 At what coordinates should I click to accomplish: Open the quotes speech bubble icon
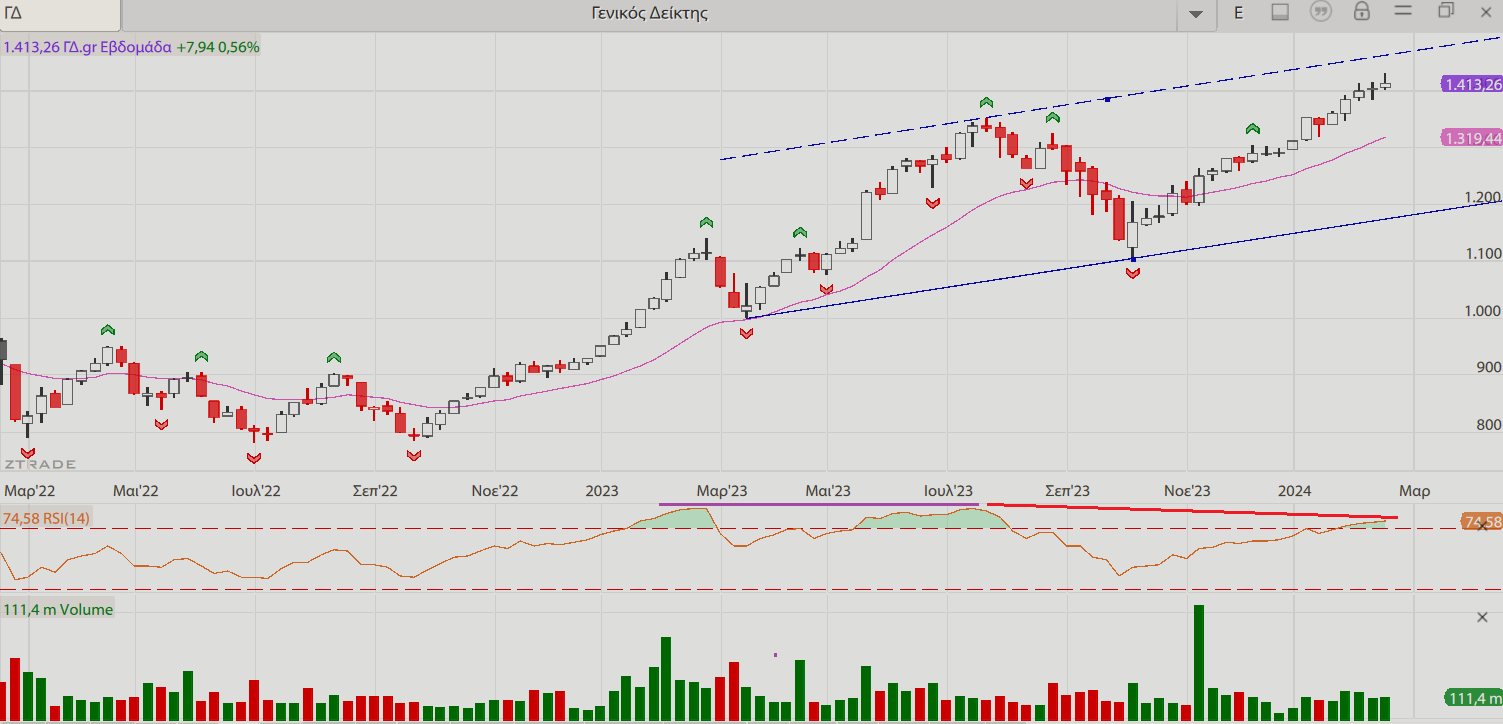(1321, 12)
